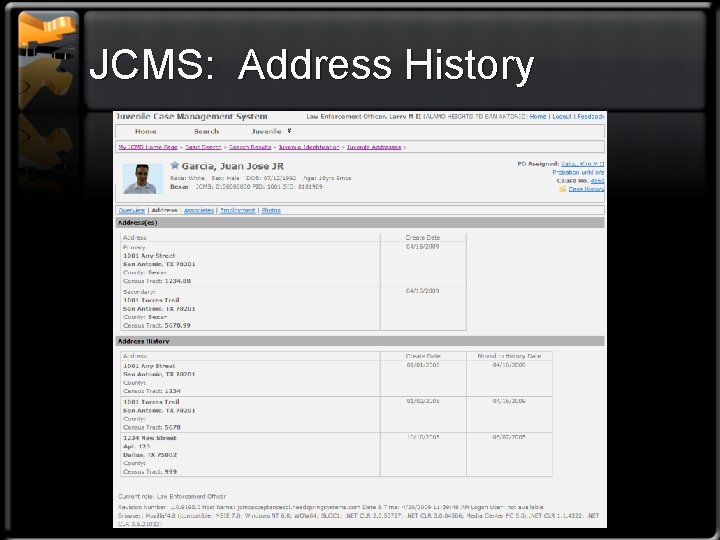
Task: Click the star icon beside Garcia, Juan Jose JR
Action: (x=174, y=165)
